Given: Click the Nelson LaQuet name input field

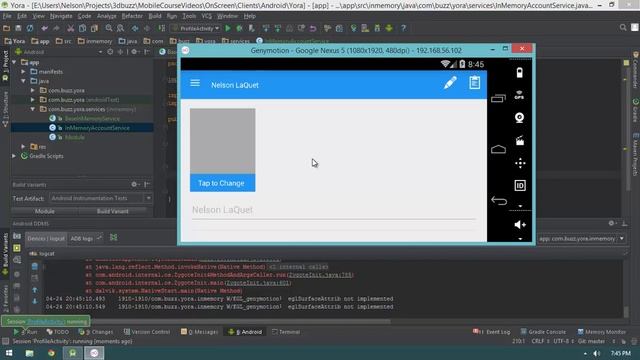Looking at the screenshot, I should pyautogui.click(x=333, y=210).
